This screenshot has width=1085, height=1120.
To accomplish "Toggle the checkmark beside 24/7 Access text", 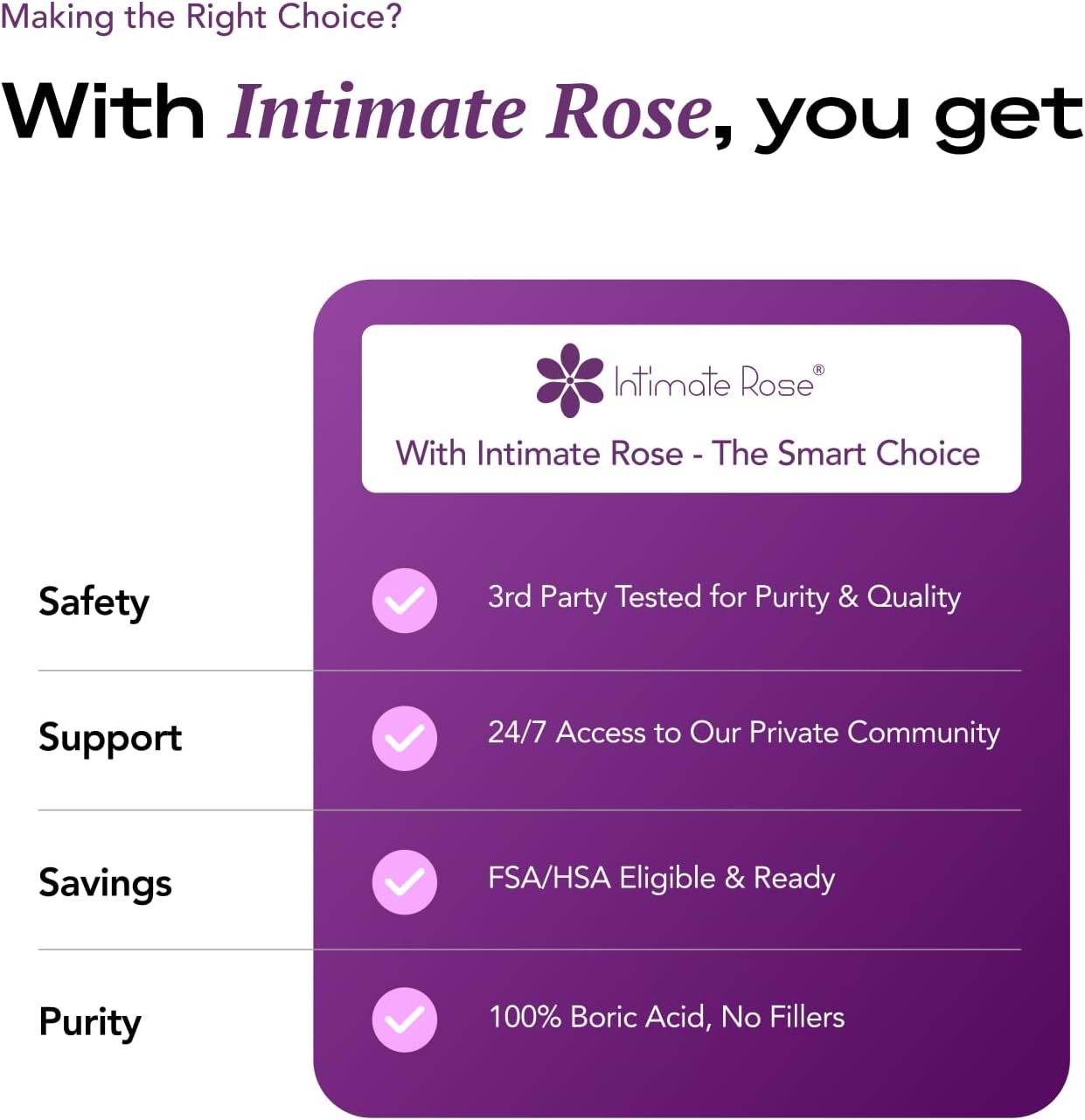I will 404,738.
